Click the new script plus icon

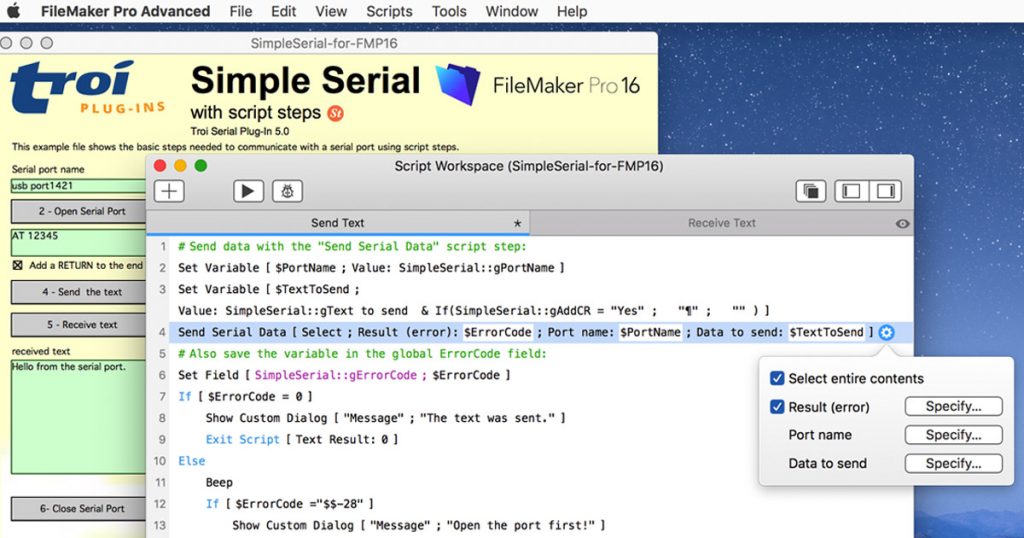pyautogui.click(x=169, y=191)
